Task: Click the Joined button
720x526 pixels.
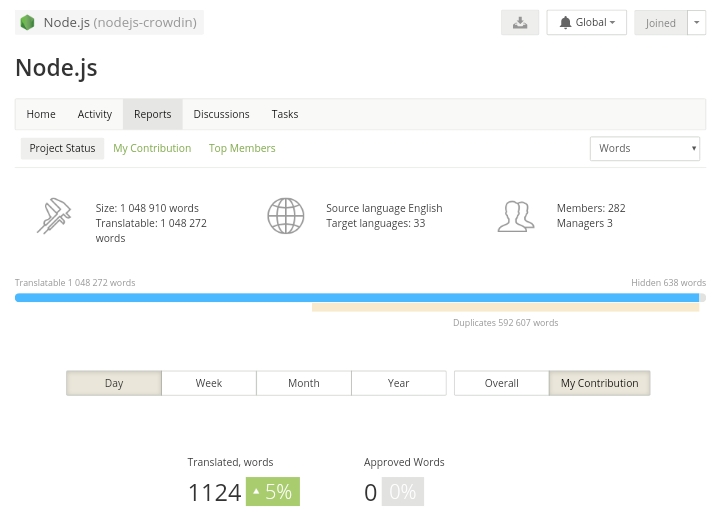Action: click(x=660, y=22)
